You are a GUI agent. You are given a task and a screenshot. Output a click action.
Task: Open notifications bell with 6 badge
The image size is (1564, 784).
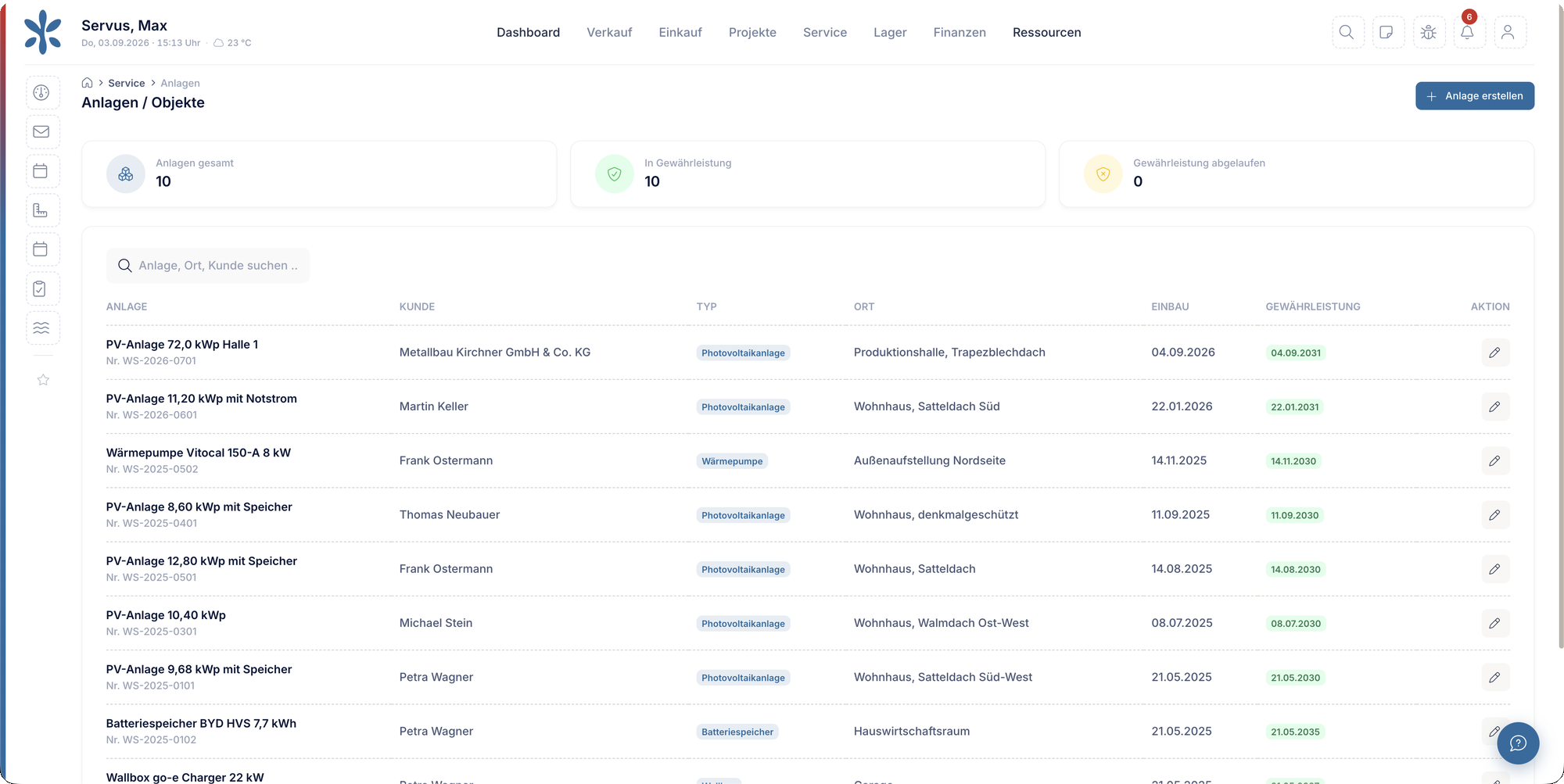1468,32
